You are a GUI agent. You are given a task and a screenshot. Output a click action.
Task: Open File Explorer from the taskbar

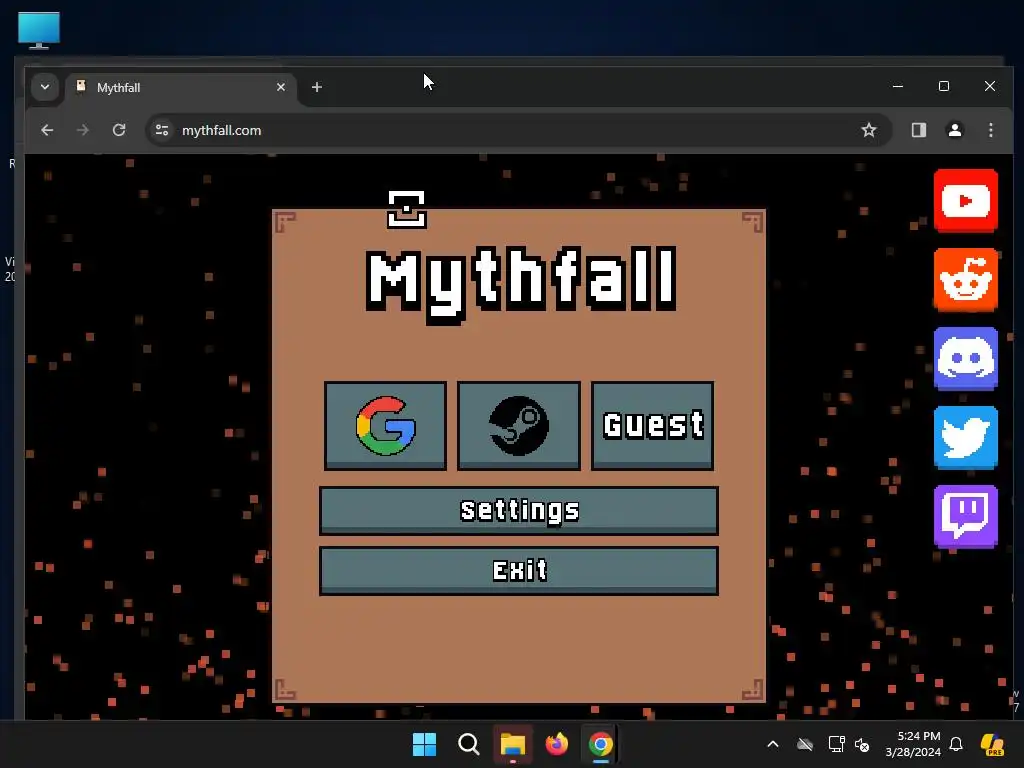coord(513,744)
